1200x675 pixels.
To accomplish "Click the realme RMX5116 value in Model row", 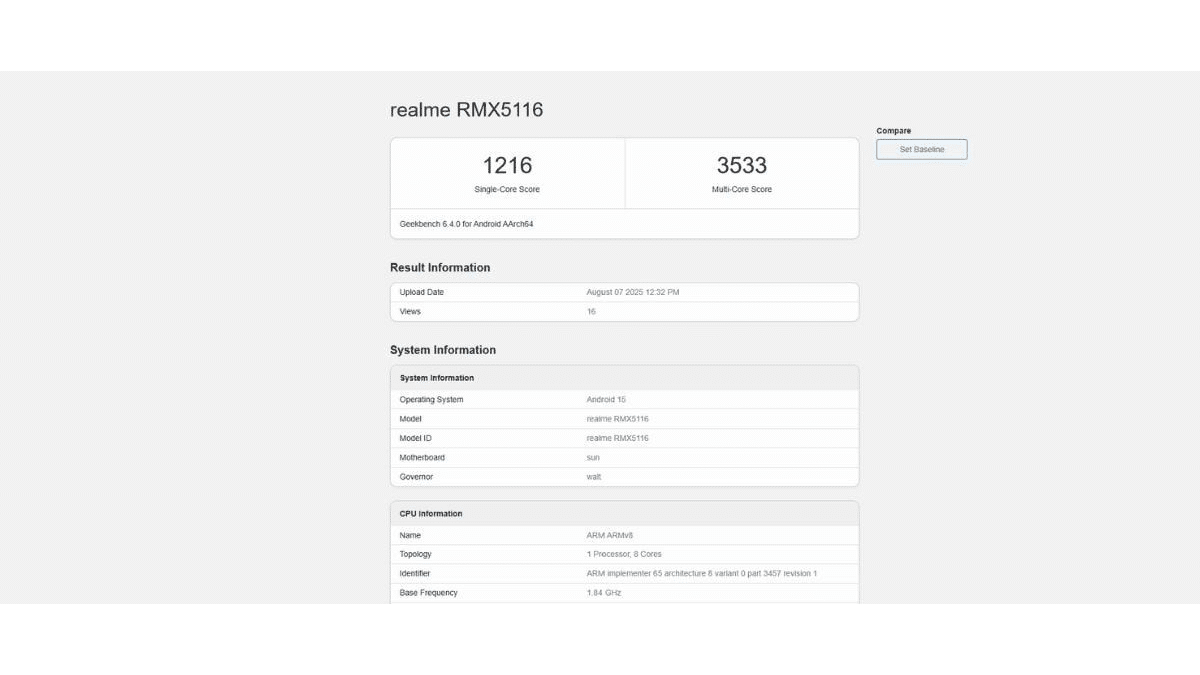I will tap(617, 419).
